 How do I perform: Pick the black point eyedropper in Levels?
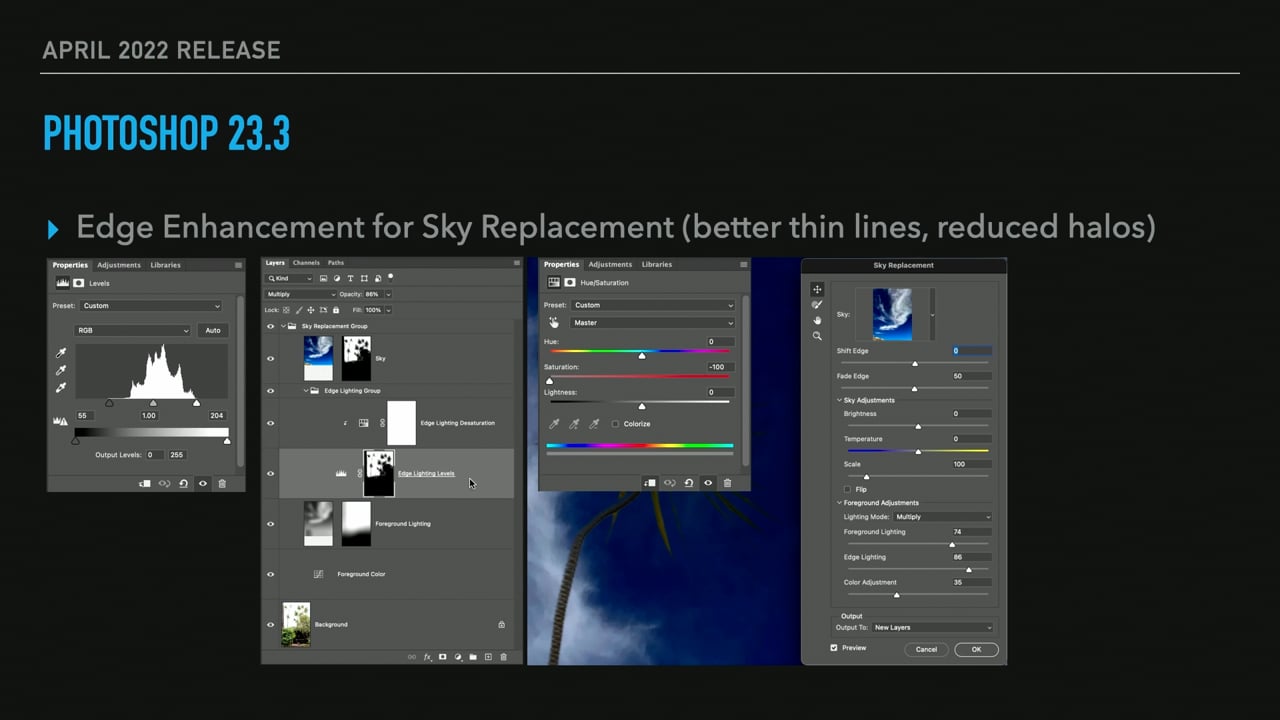click(x=61, y=353)
